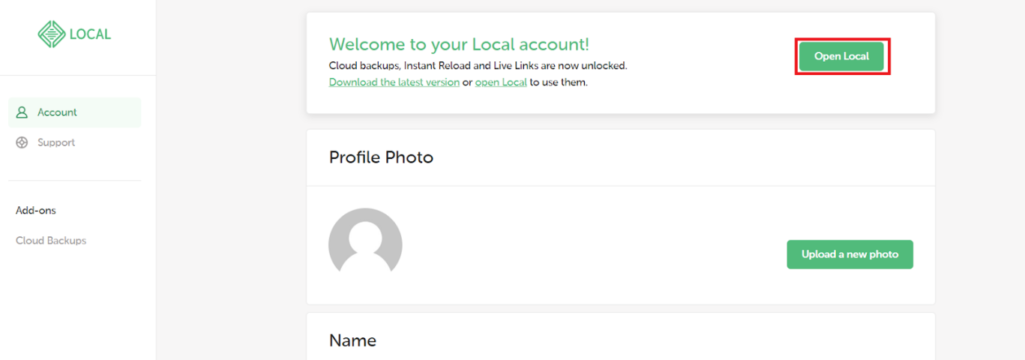
Task: Click the inline open Local text link
Action: [501, 83]
